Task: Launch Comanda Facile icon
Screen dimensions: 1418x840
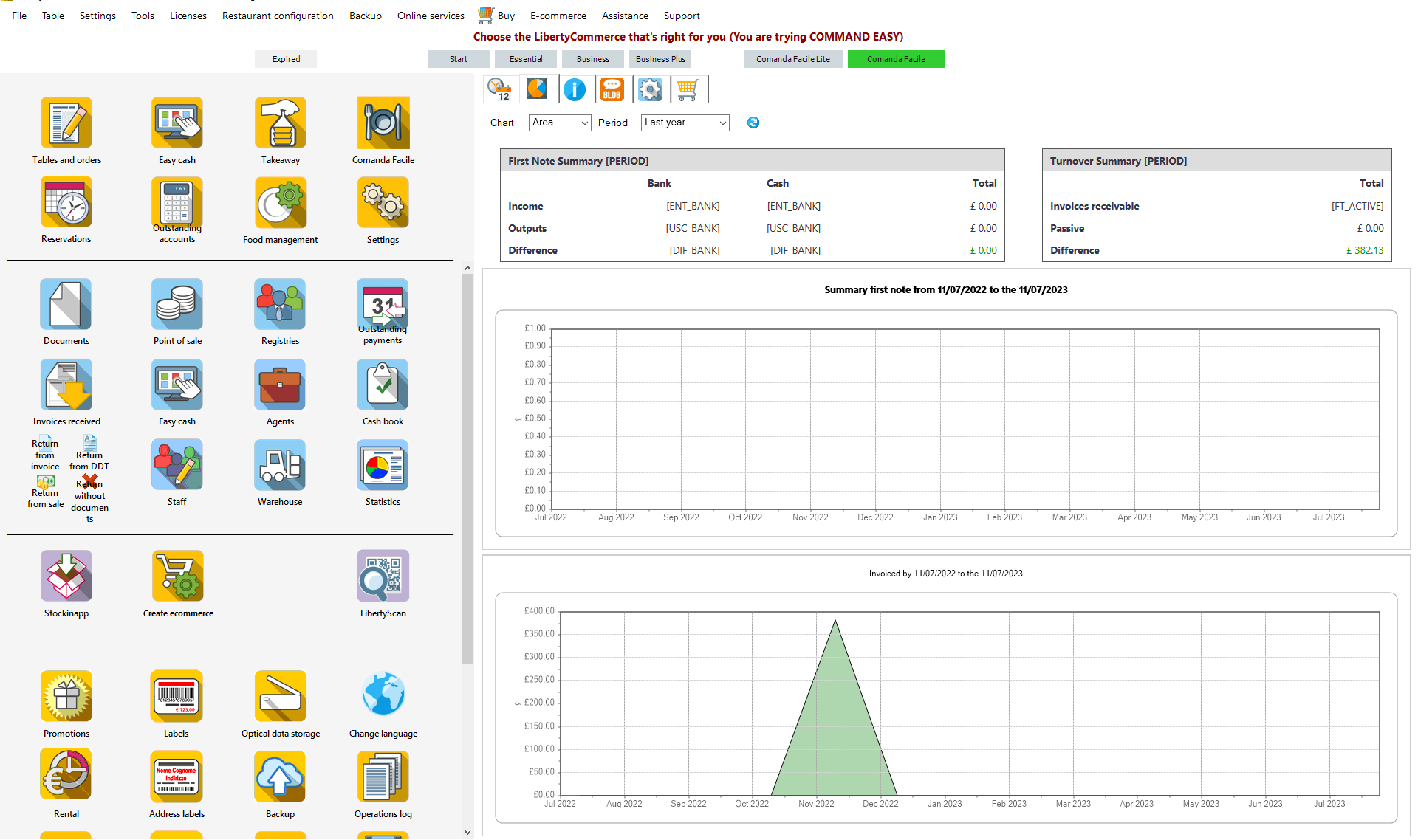Action: (x=383, y=123)
